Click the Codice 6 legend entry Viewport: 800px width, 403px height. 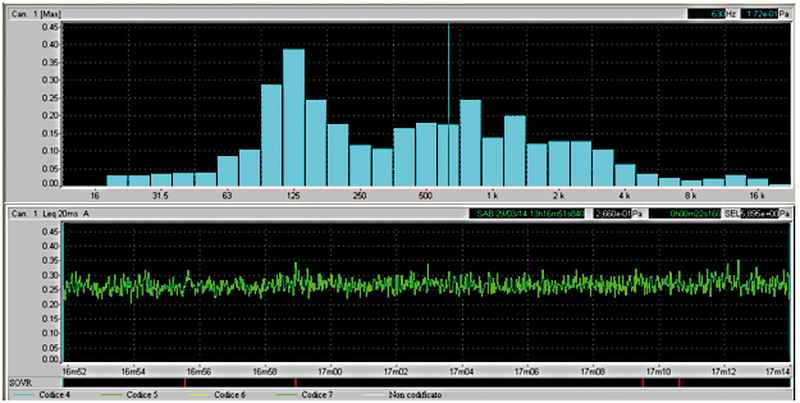tap(218, 395)
